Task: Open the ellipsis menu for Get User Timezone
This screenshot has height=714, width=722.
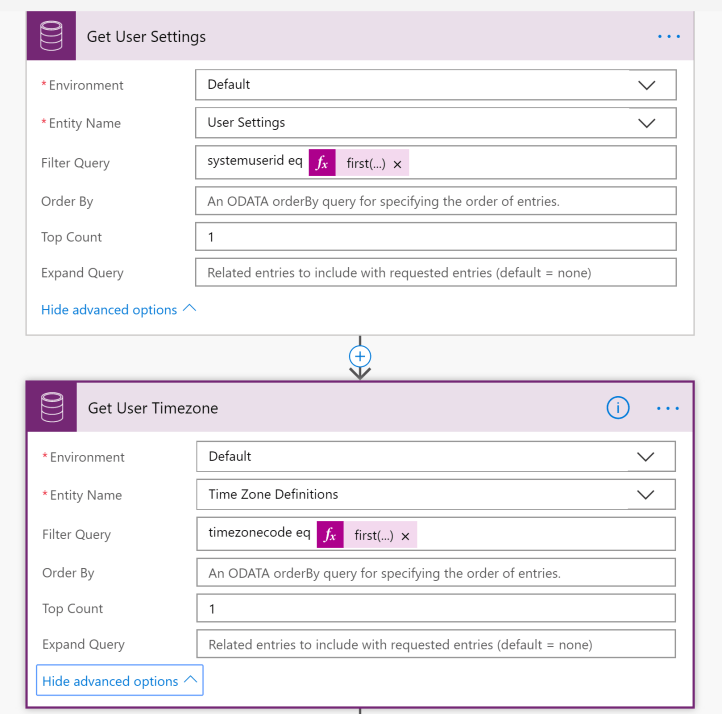Action: pos(668,408)
